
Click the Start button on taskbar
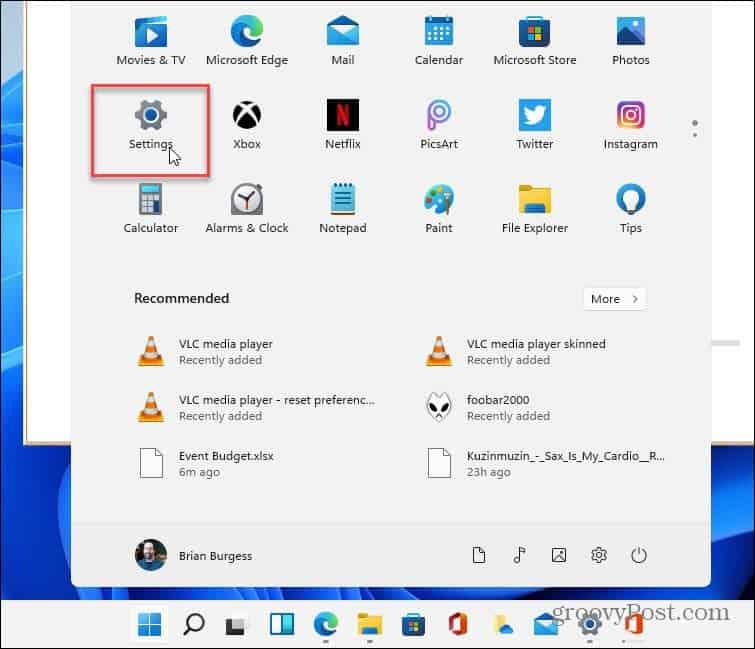[x=149, y=624]
